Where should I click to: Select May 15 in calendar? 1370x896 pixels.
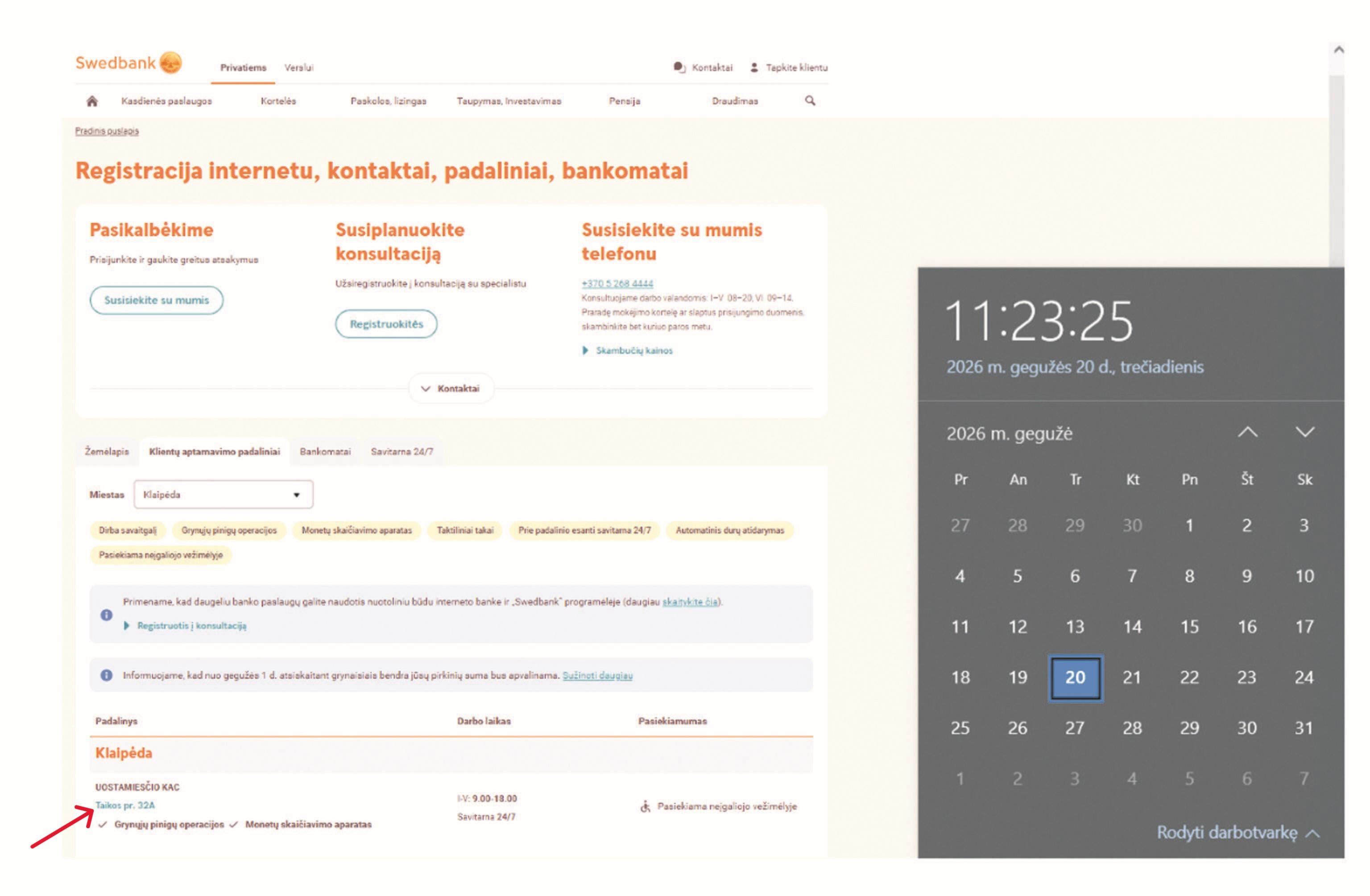click(1189, 627)
